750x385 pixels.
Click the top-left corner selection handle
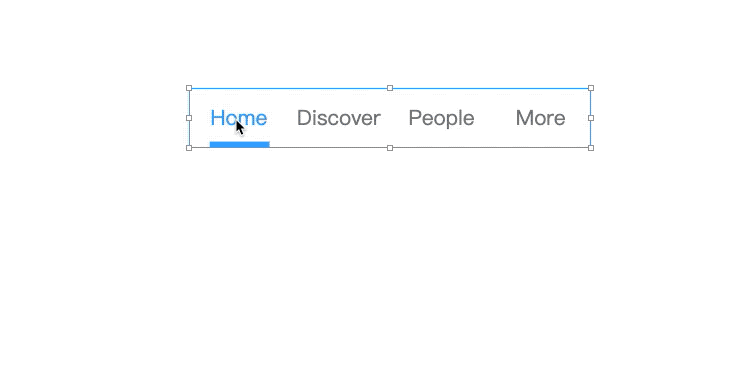click(x=189, y=88)
